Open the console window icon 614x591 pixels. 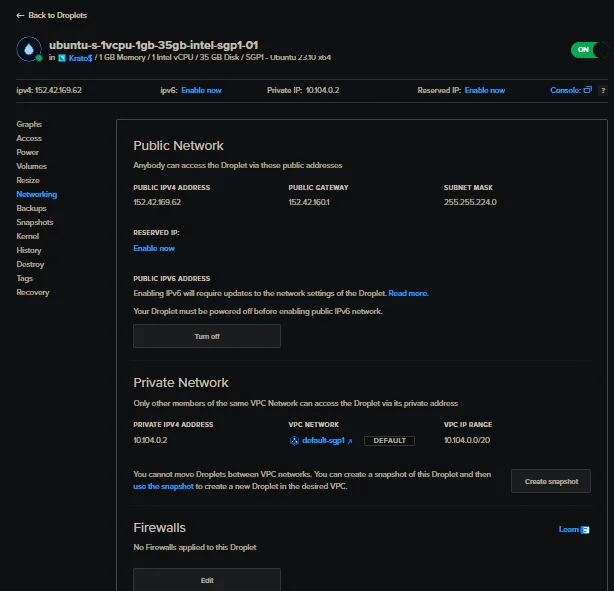[587, 90]
